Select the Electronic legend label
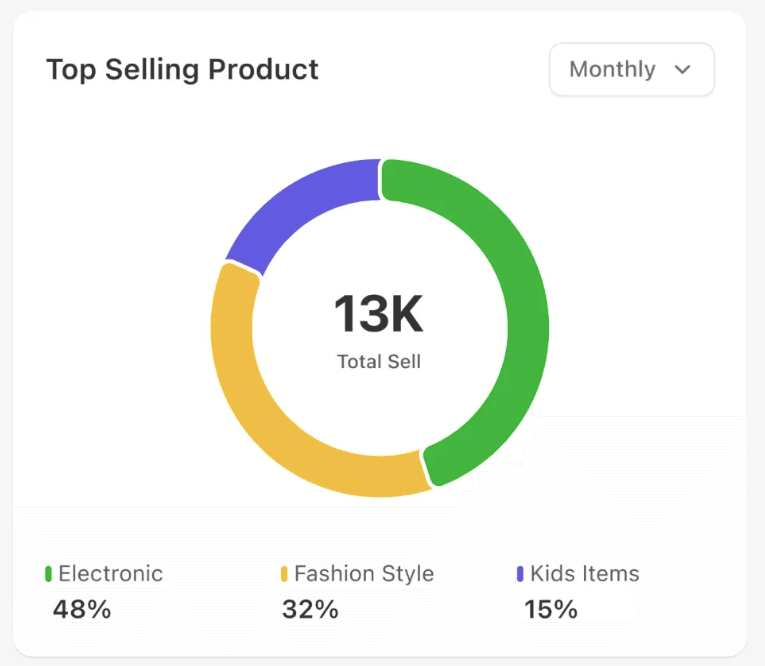Screen dimensions: 765x666 [110, 574]
